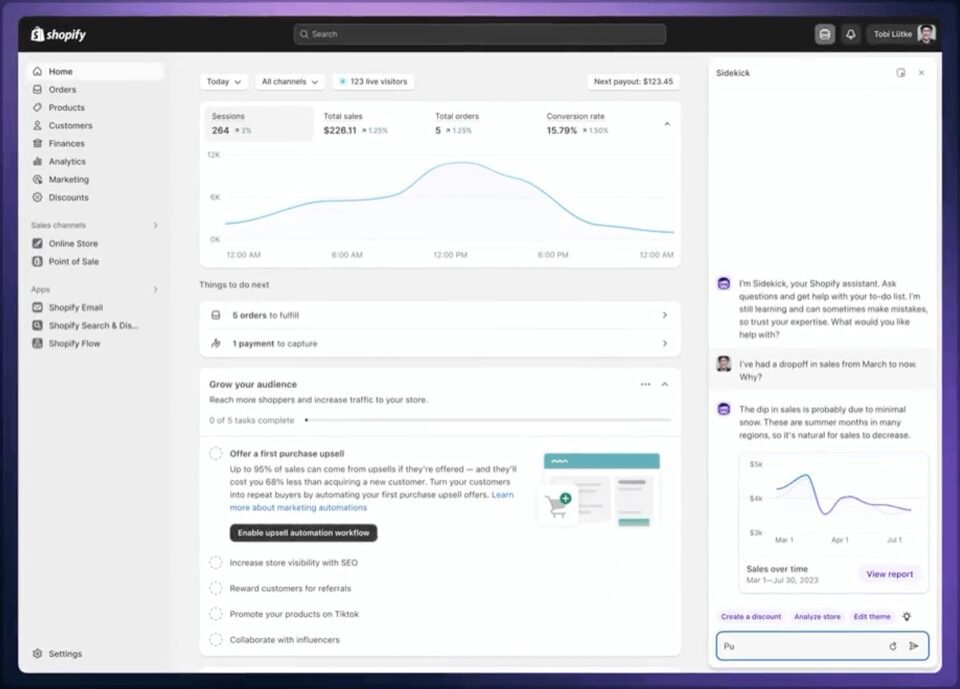
Task: Click the refresh icon inside the chat input
Action: [893, 646]
